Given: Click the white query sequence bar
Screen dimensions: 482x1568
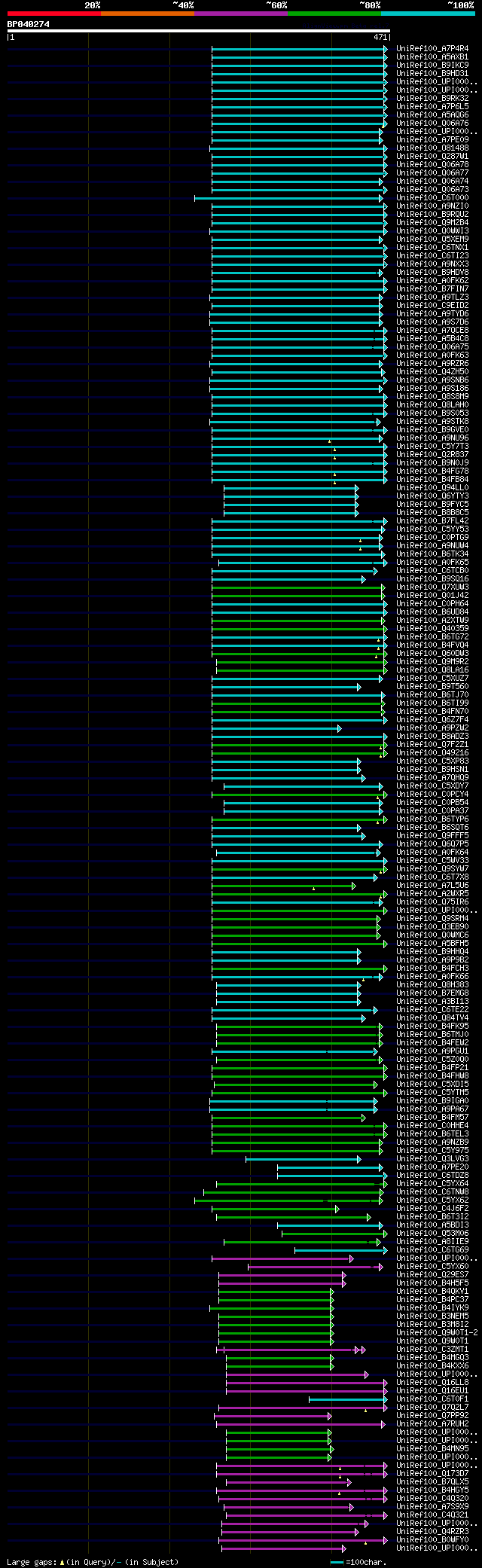Looking at the screenshot, I should [198, 31].
